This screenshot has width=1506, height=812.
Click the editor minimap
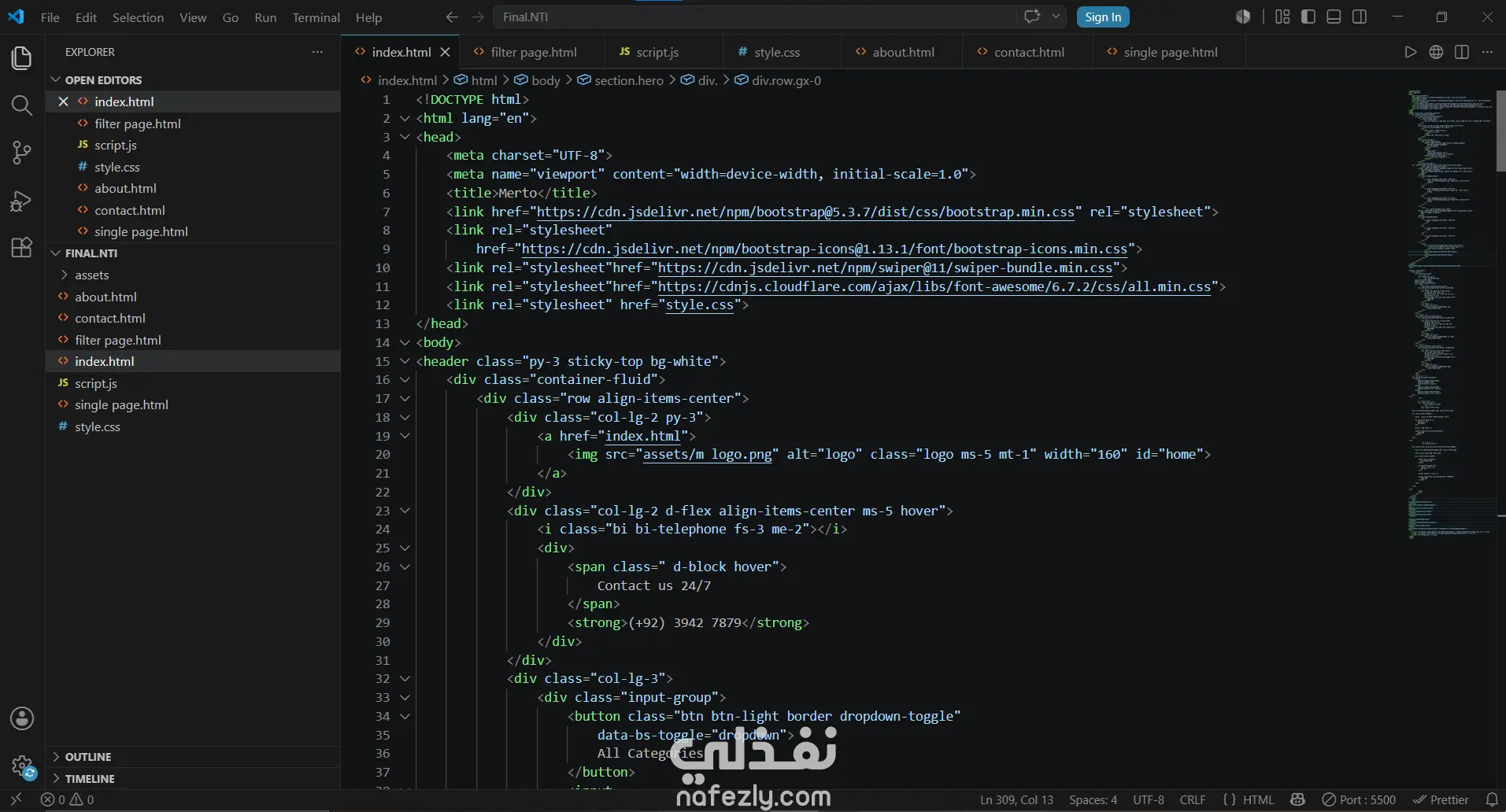click(x=1450, y=315)
